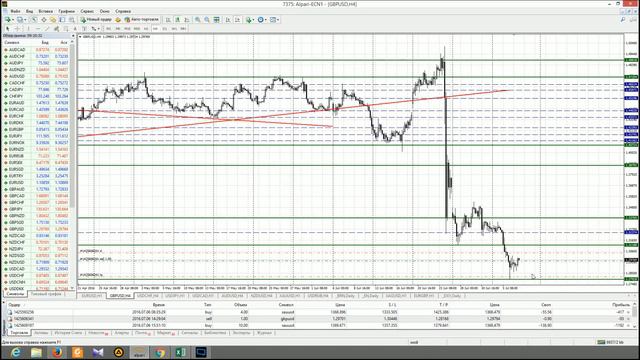Image resolution: width=640 pixels, height=360 pixels.
Task: Select the Fibonacci retracement tool
Action: click(x=66, y=29)
